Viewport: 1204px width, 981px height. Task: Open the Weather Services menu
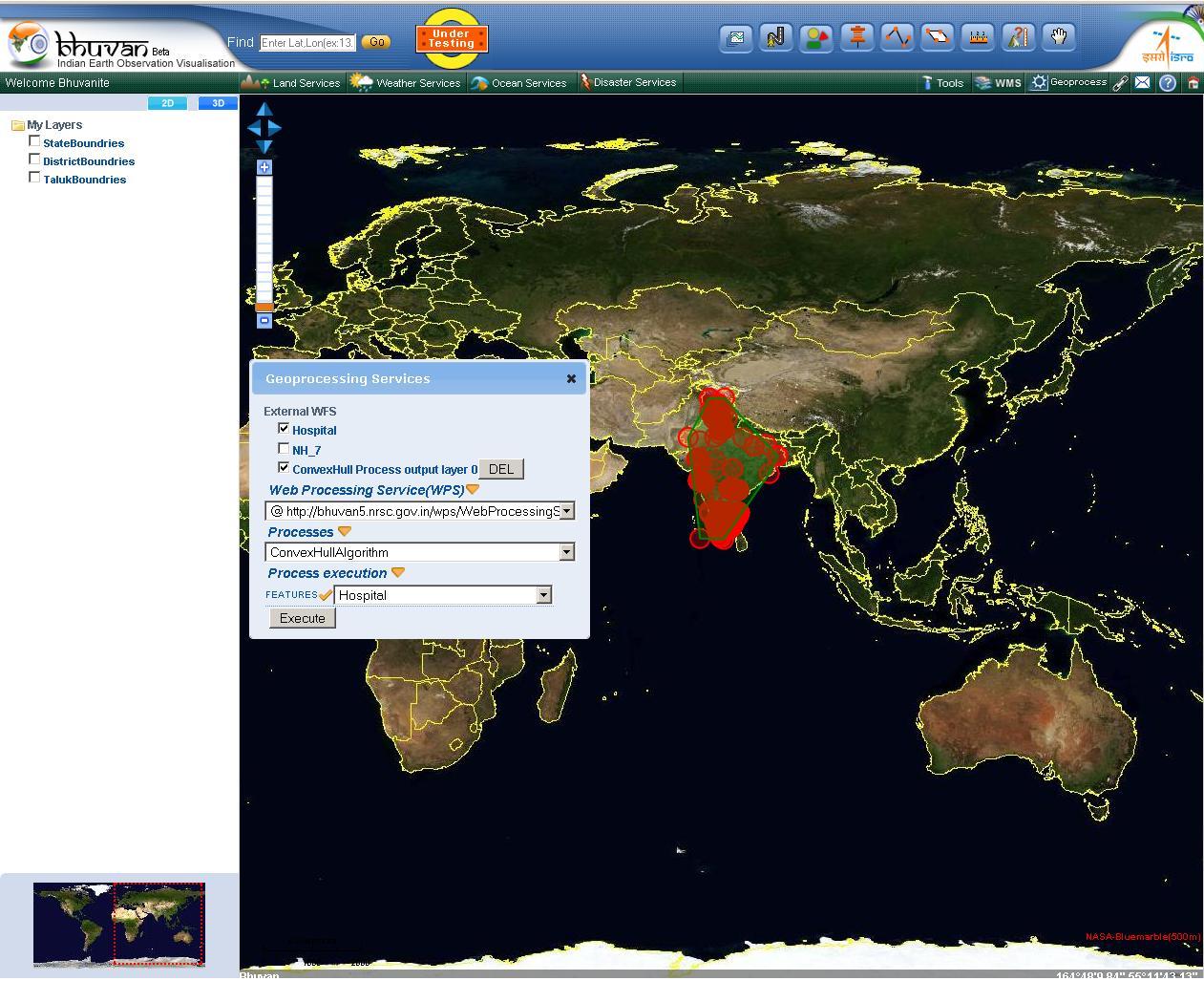point(406,83)
